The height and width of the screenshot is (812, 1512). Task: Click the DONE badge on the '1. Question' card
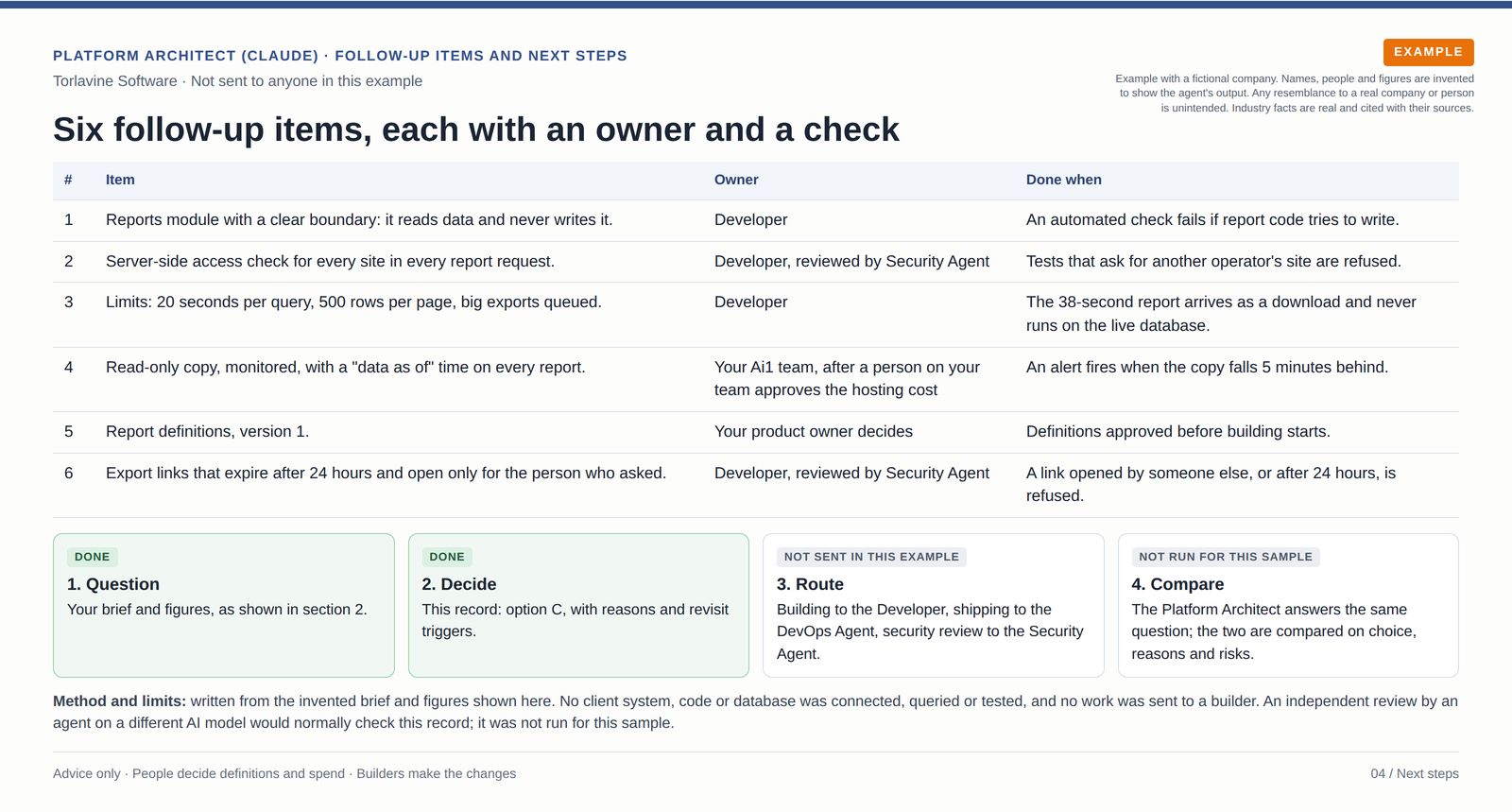click(x=92, y=557)
